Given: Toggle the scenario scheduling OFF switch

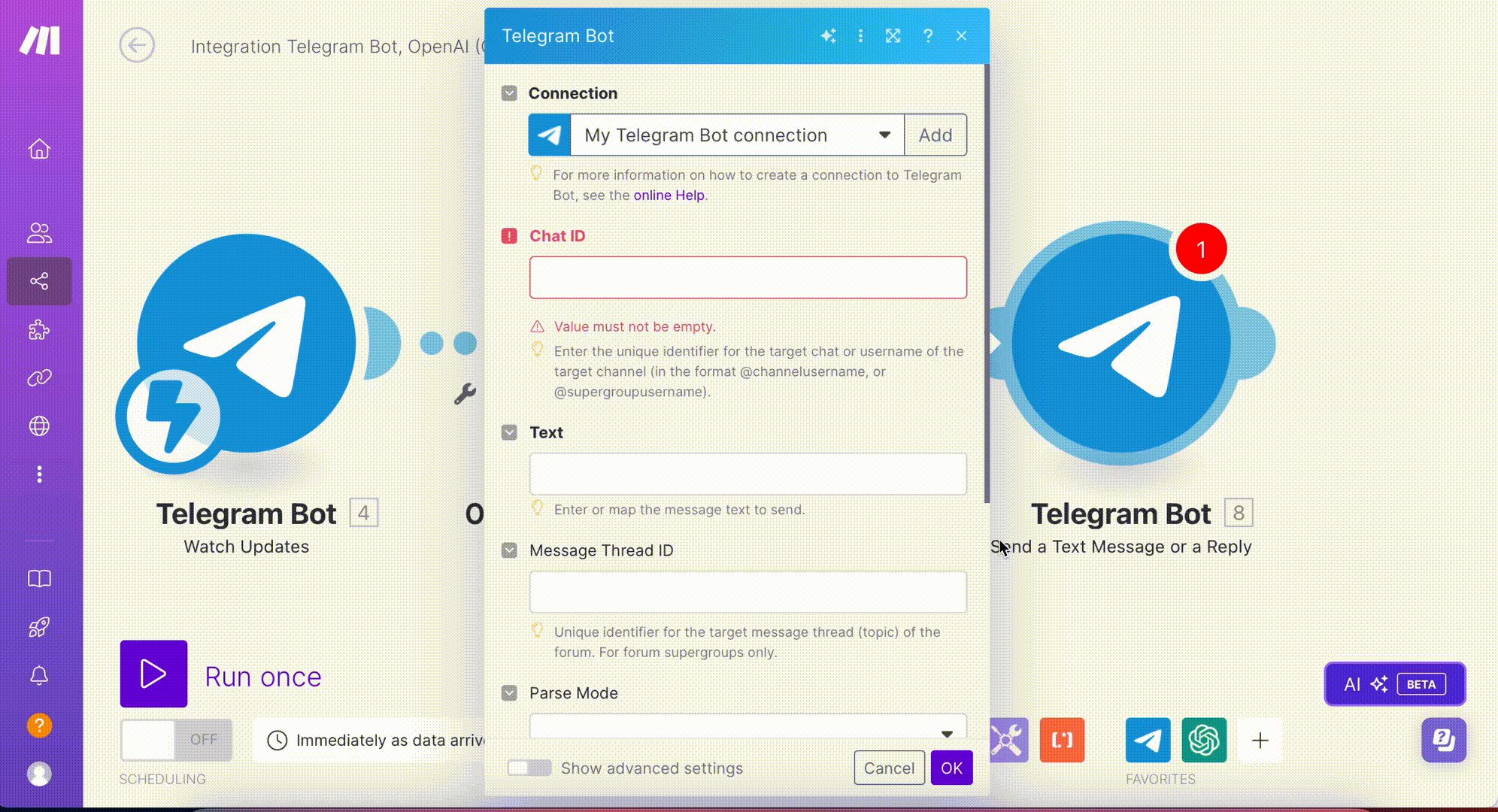Looking at the screenshot, I should (176, 740).
